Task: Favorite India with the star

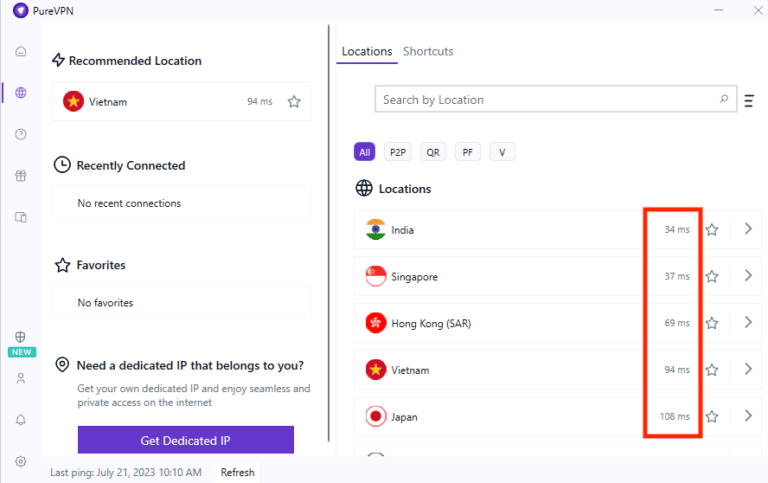Action: pos(712,230)
